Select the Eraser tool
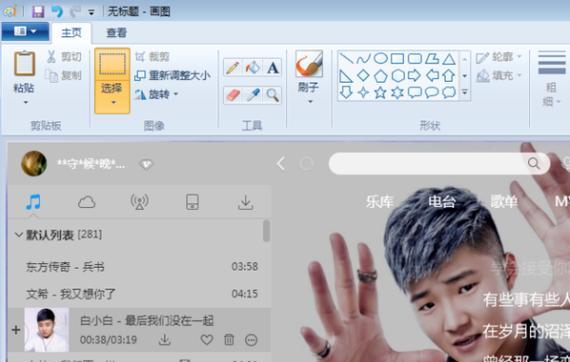Screen dimensions: 570x362 (233, 95)
